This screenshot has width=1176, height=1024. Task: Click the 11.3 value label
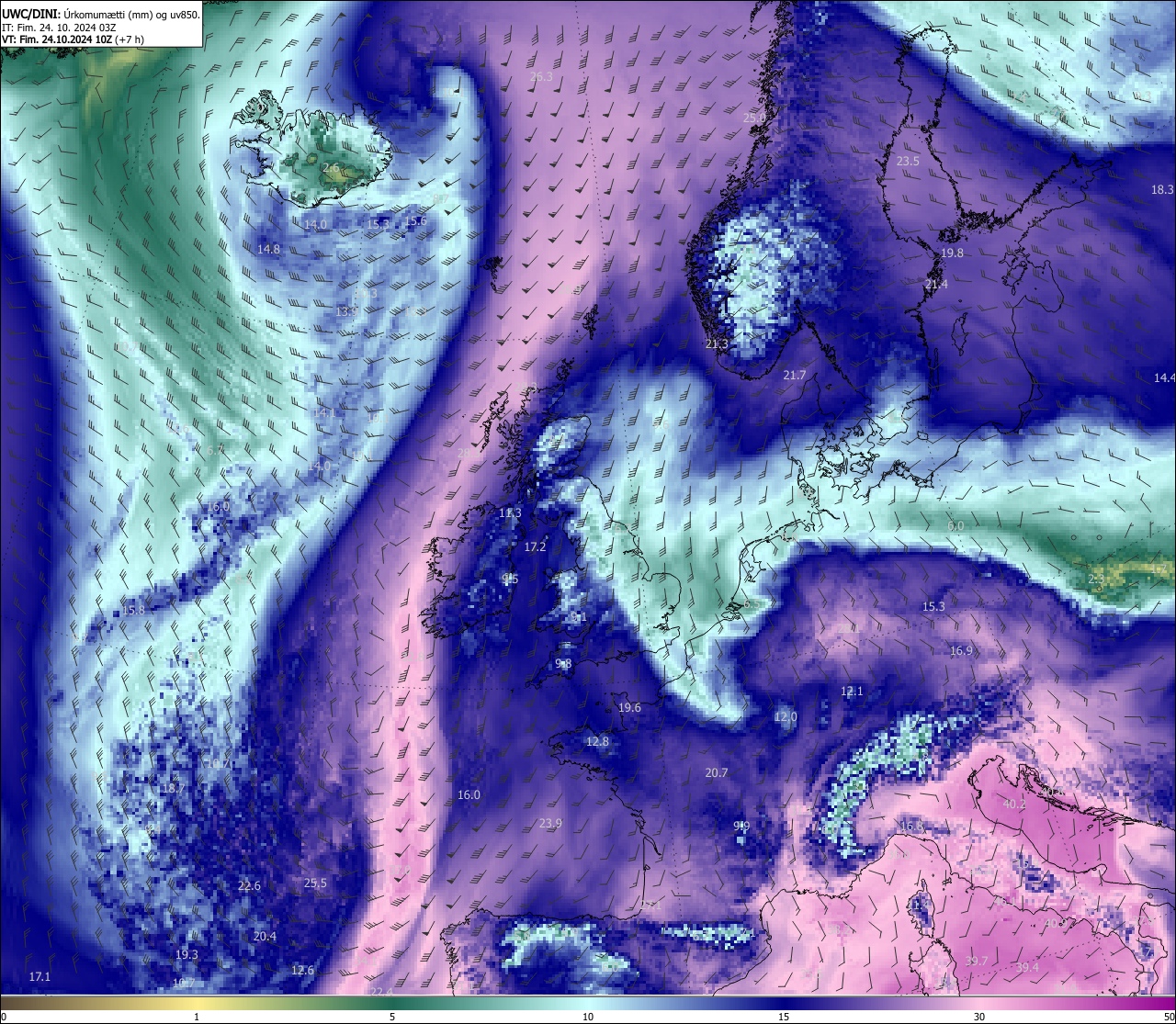tap(510, 513)
